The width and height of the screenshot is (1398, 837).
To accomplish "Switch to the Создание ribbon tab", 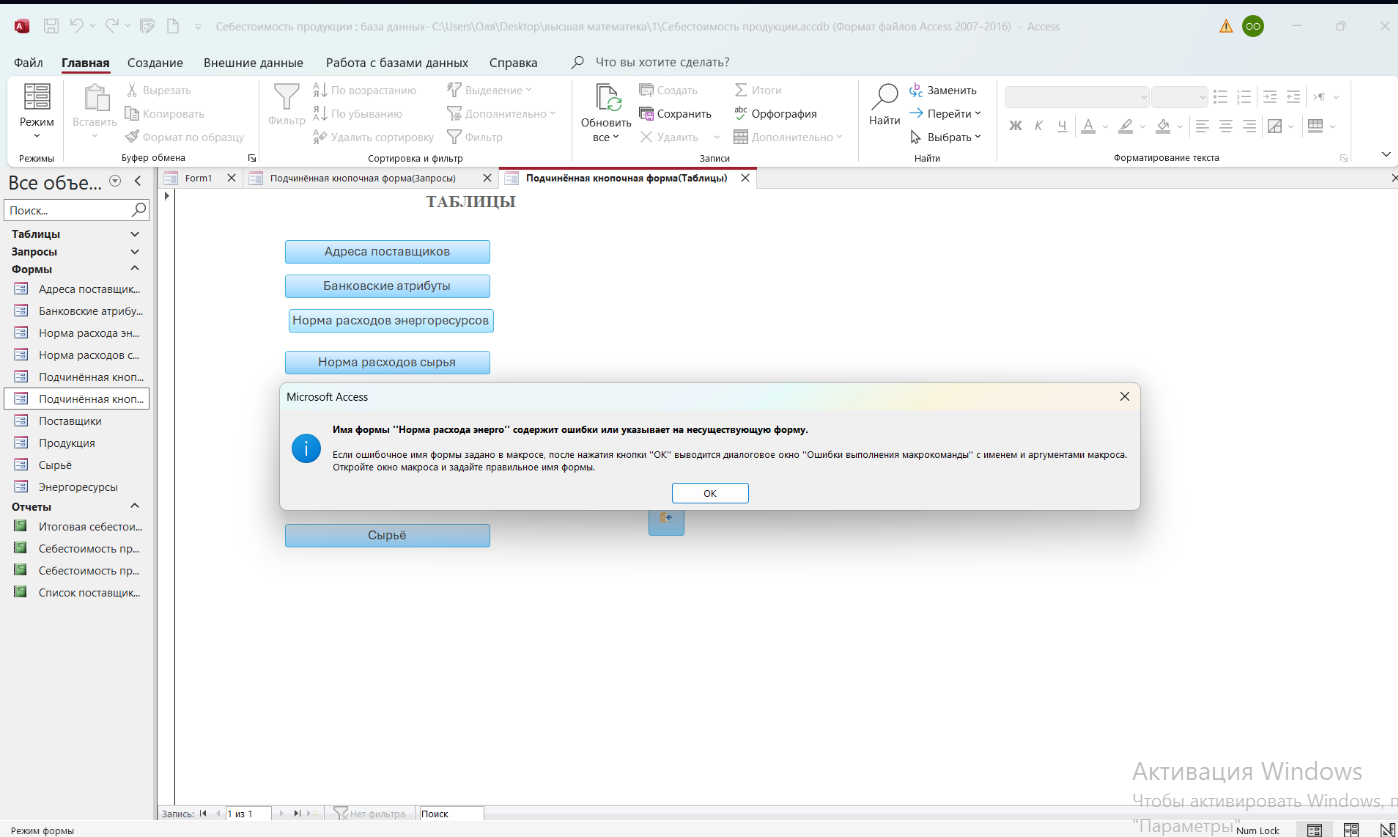I will pyautogui.click(x=155, y=62).
